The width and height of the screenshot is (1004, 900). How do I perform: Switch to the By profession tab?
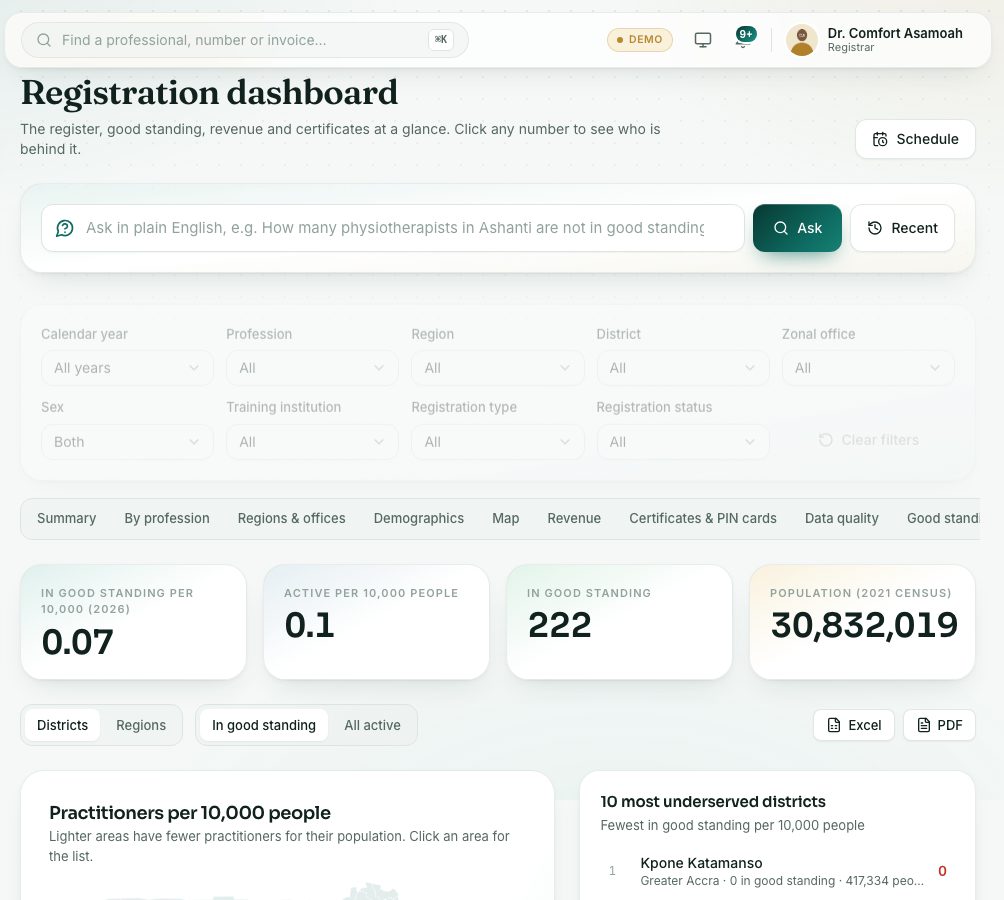[x=167, y=518]
